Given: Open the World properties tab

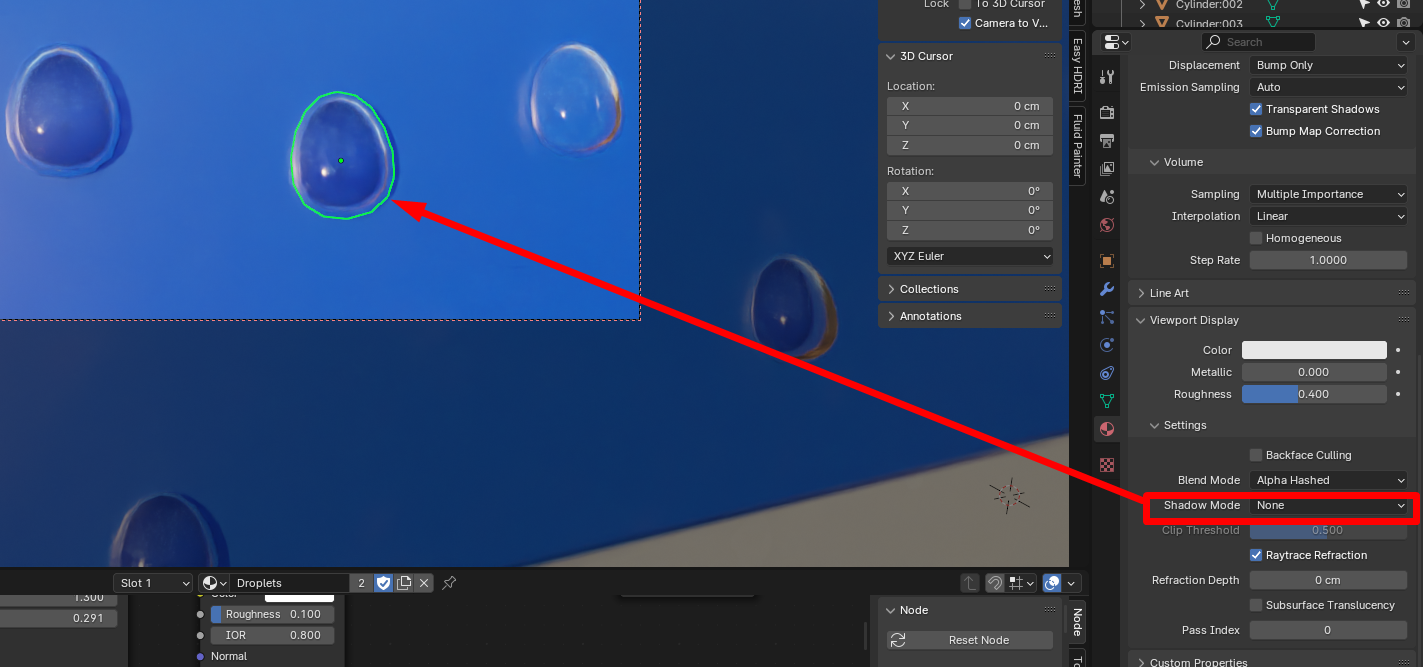Looking at the screenshot, I should pos(1106,225).
